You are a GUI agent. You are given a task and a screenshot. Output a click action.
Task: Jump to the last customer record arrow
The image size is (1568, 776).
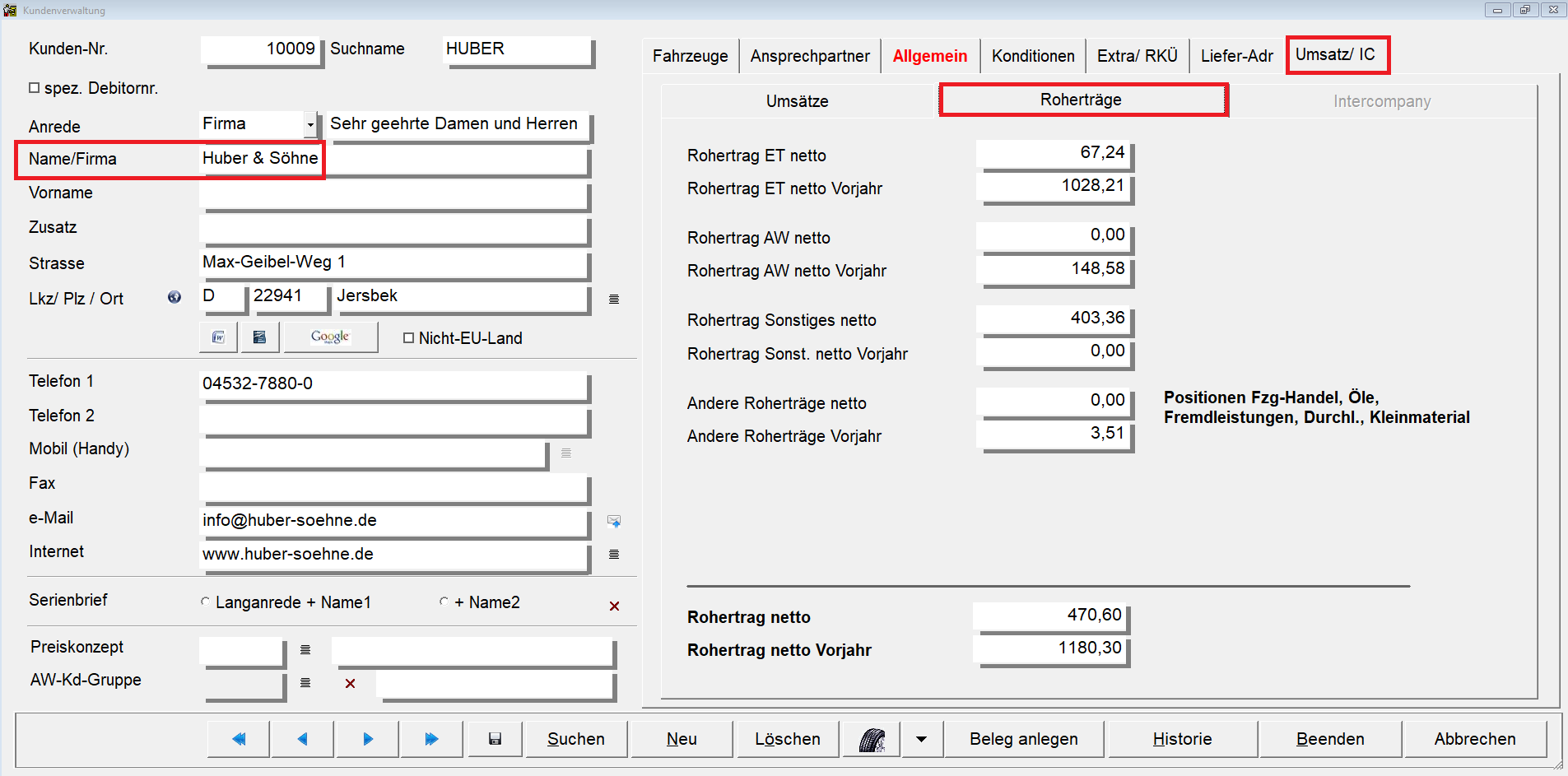pos(432,739)
